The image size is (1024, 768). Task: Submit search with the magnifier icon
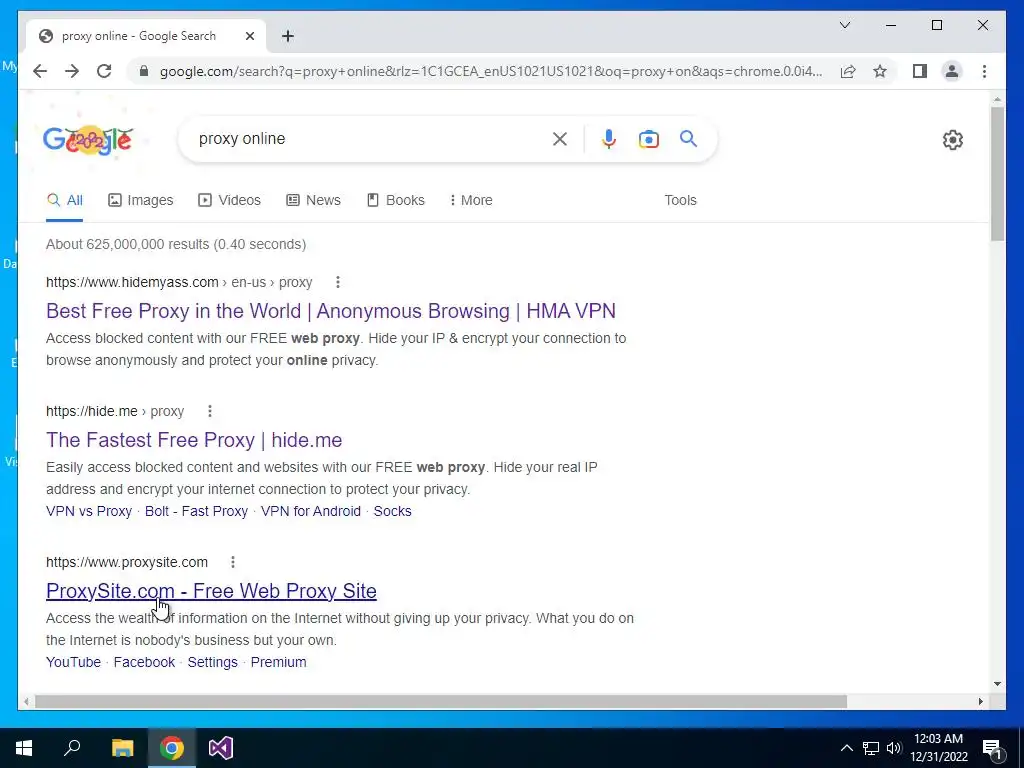pos(688,138)
